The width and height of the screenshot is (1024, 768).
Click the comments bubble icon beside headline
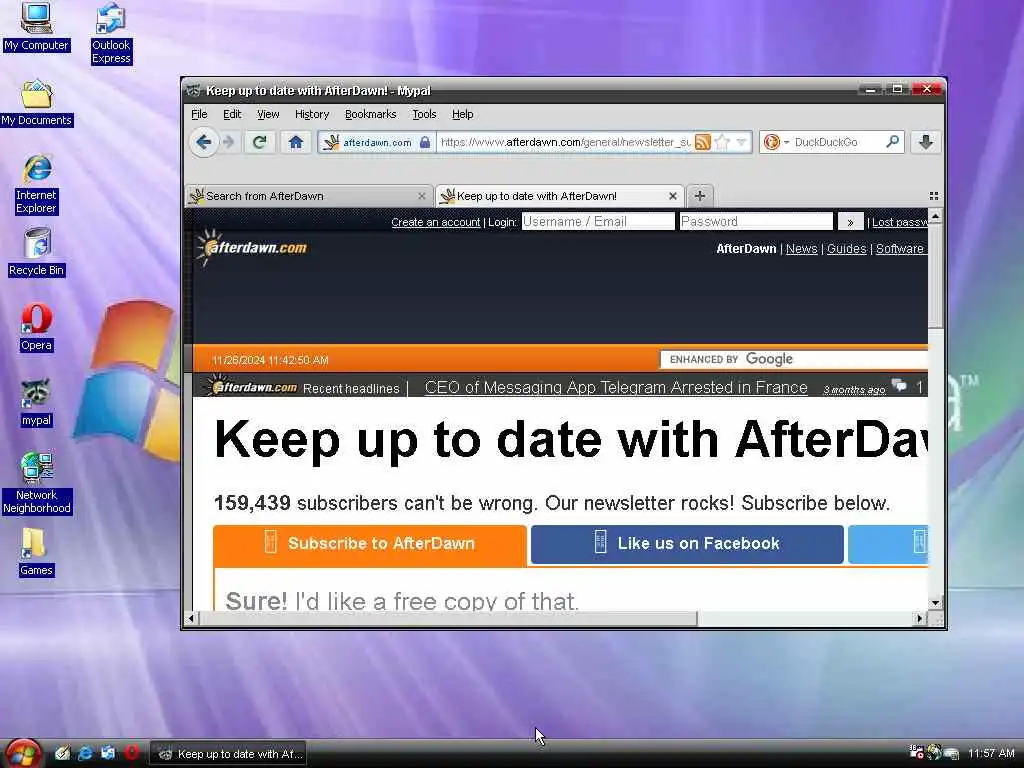pyautogui.click(x=899, y=386)
